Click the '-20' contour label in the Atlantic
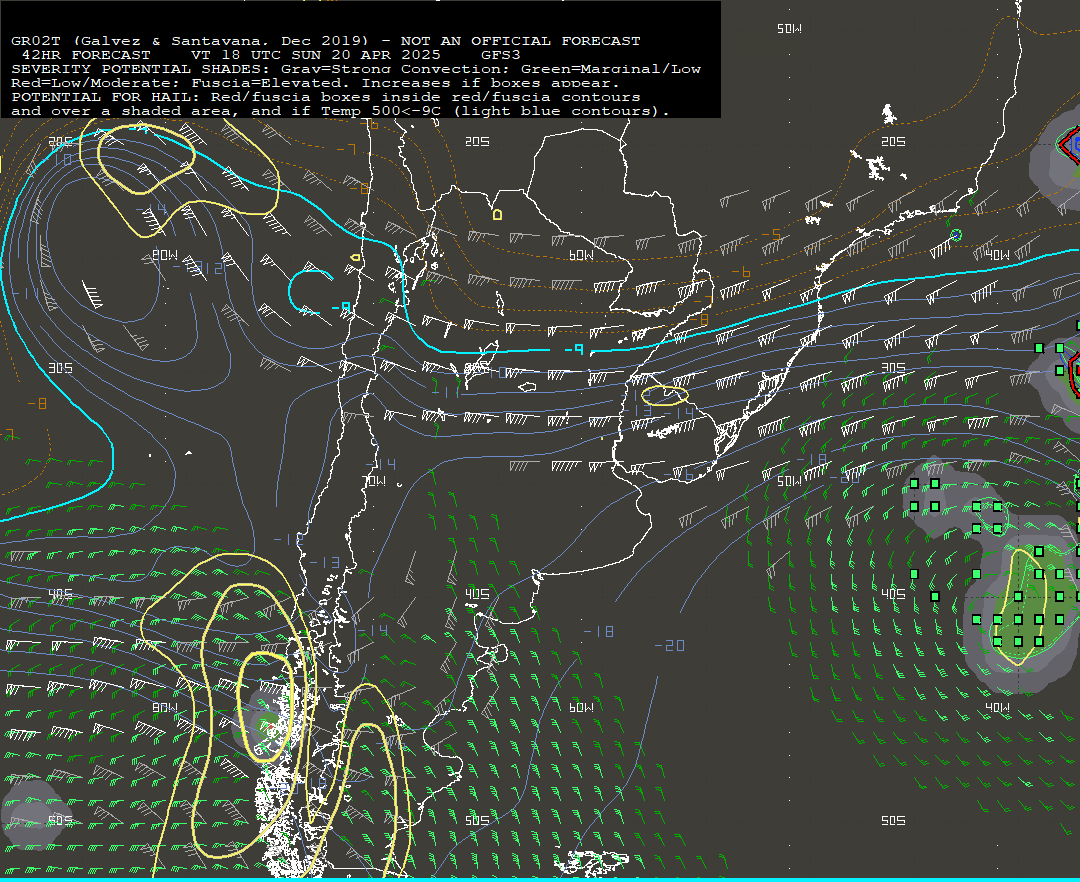The height and width of the screenshot is (882, 1080). 669,645
